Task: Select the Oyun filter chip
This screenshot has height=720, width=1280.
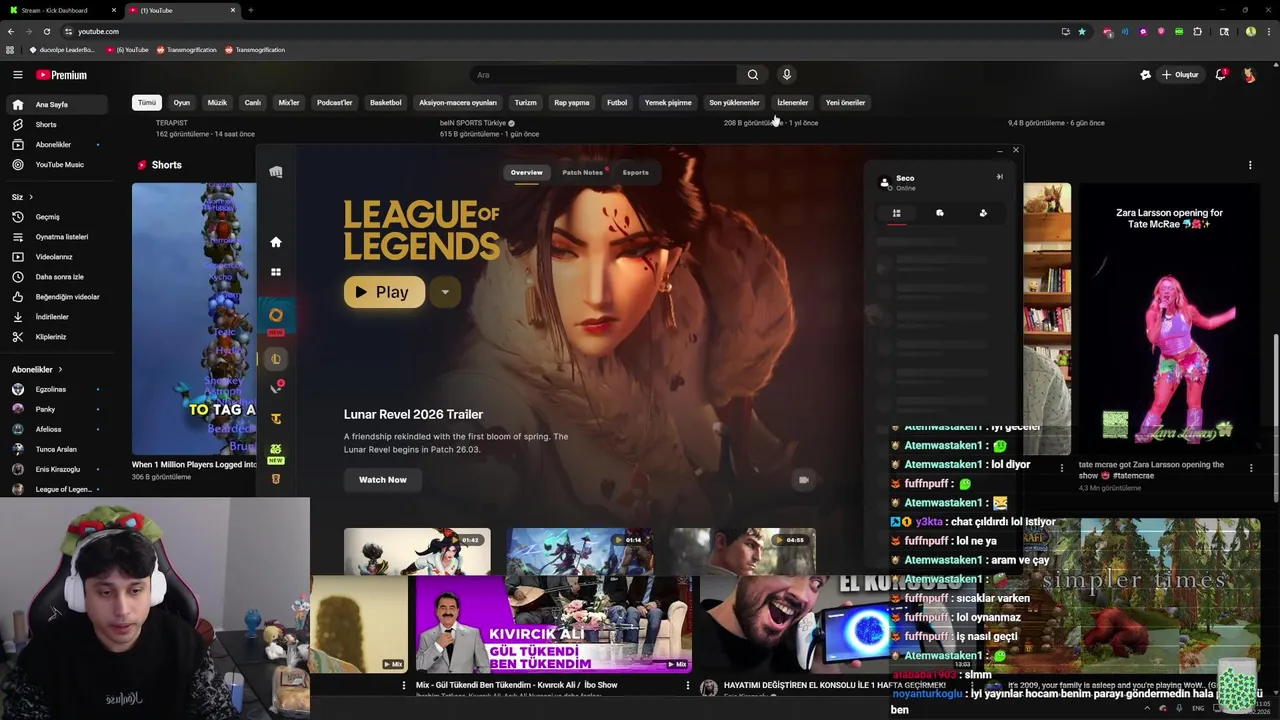Action: pyautogui.click(x=182, y=102)
